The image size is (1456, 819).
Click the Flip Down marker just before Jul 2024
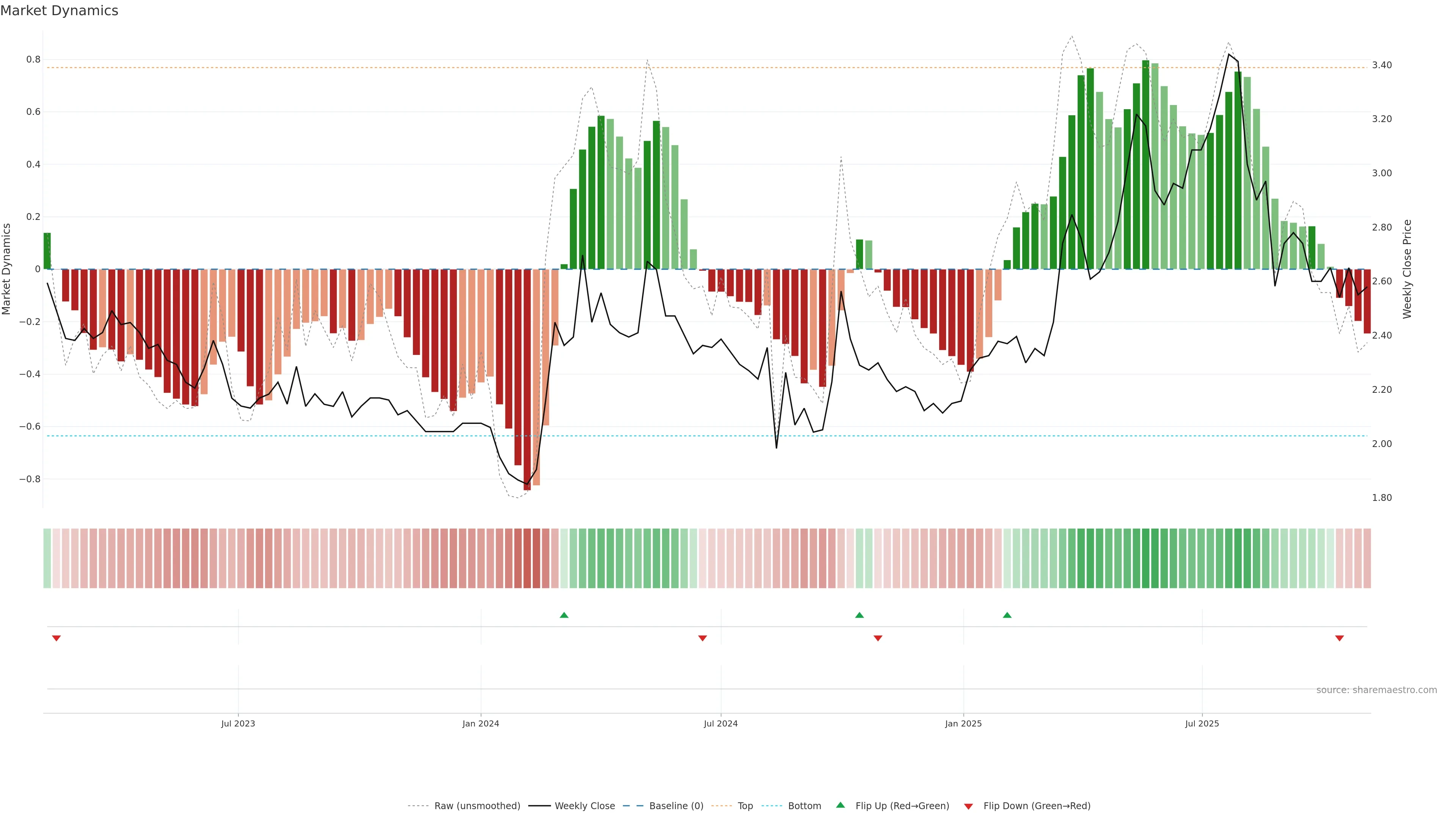coord(702,638)
